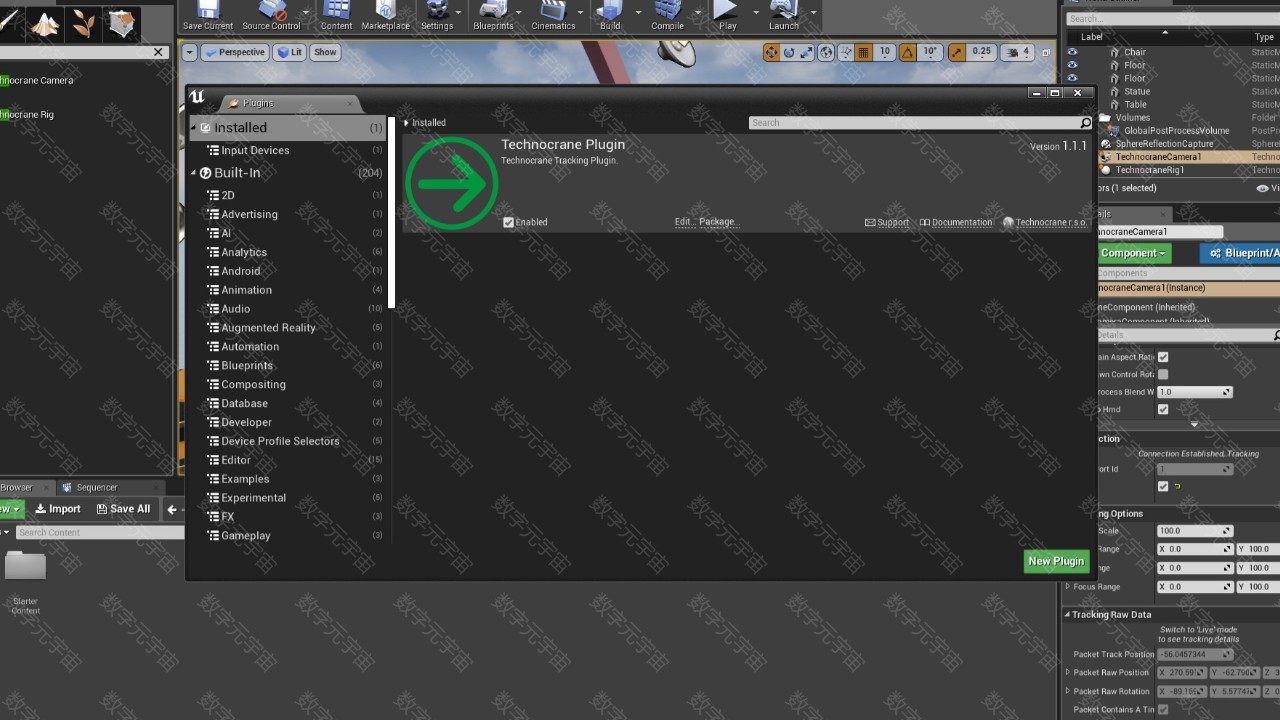The image size is (1280, 720).
Task: Clear the filter with the X button
Action: tap(158, 52)
